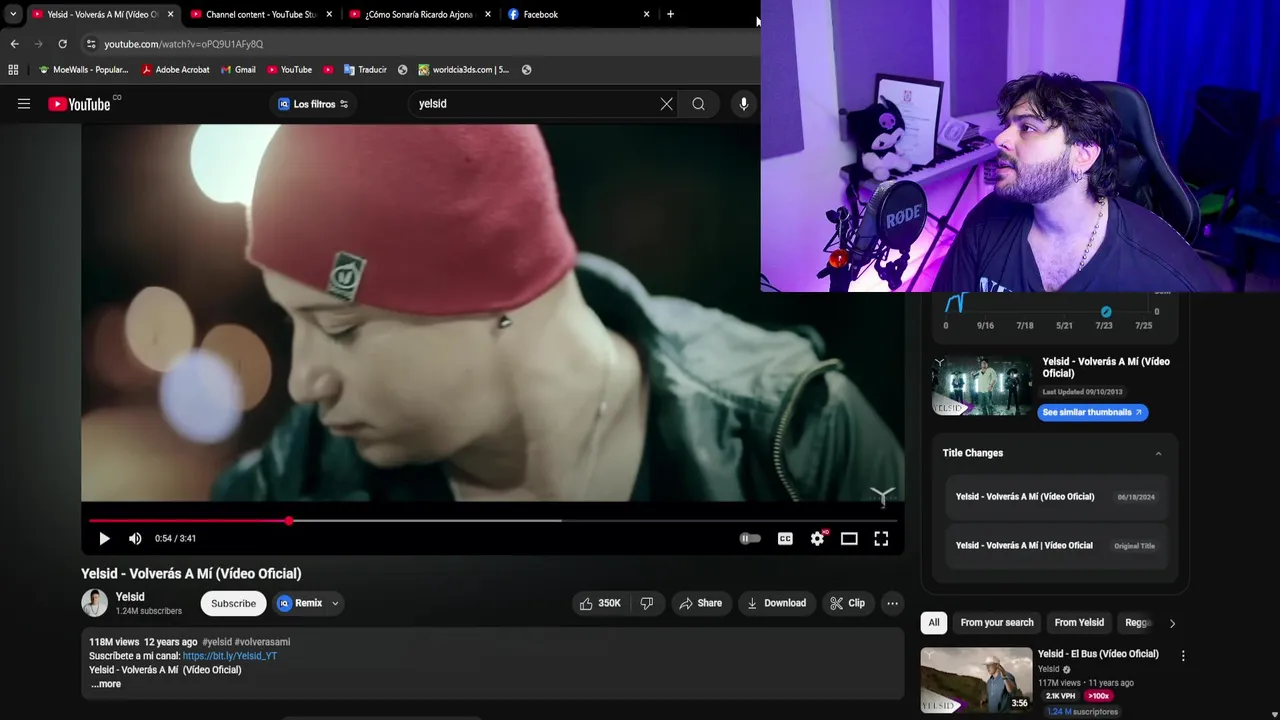Mute the video volume
1280x720 pixels.
135,539
